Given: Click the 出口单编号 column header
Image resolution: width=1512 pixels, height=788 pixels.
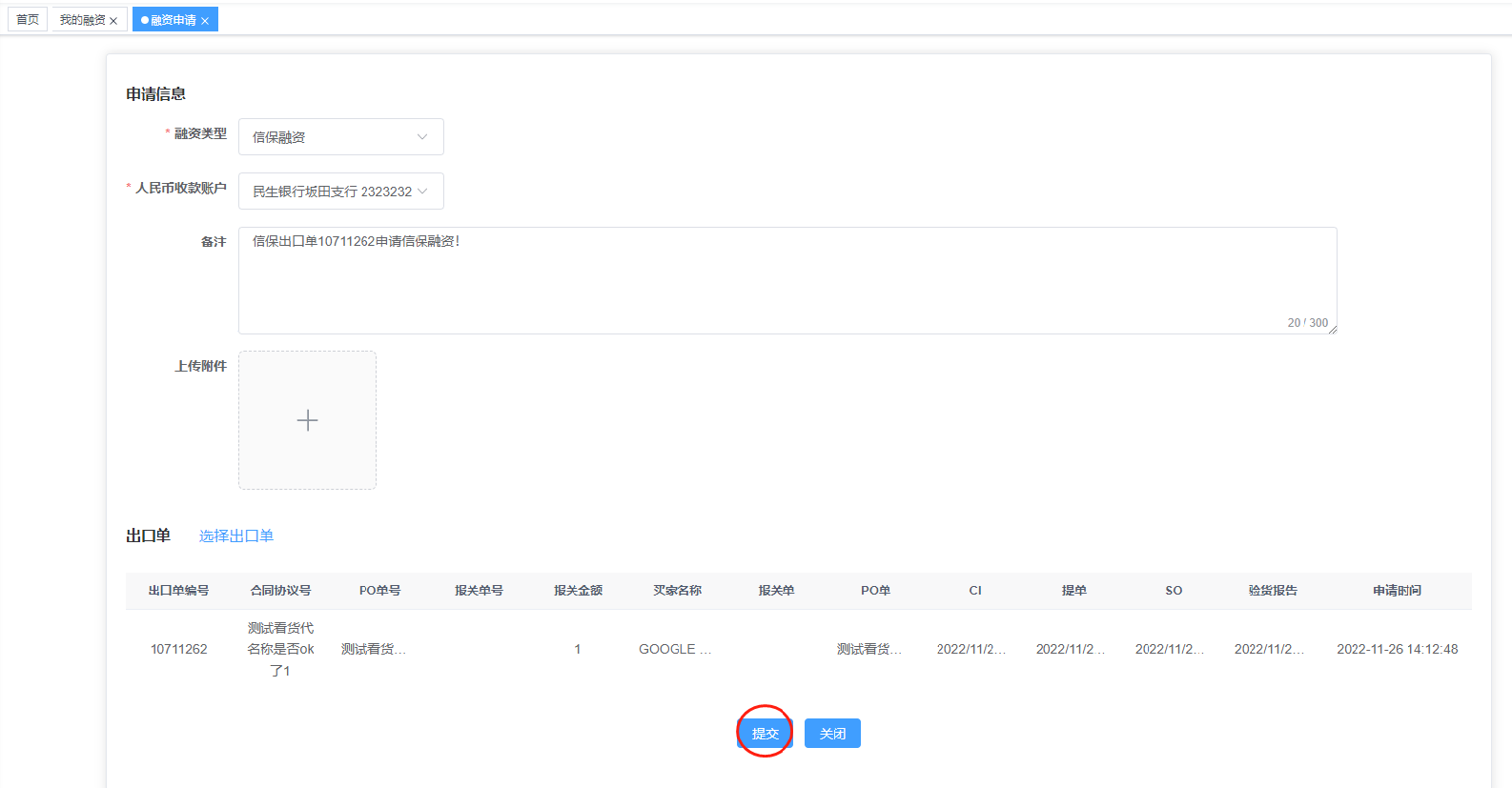Looking at the screenshot, I should (x=178, y=591).
